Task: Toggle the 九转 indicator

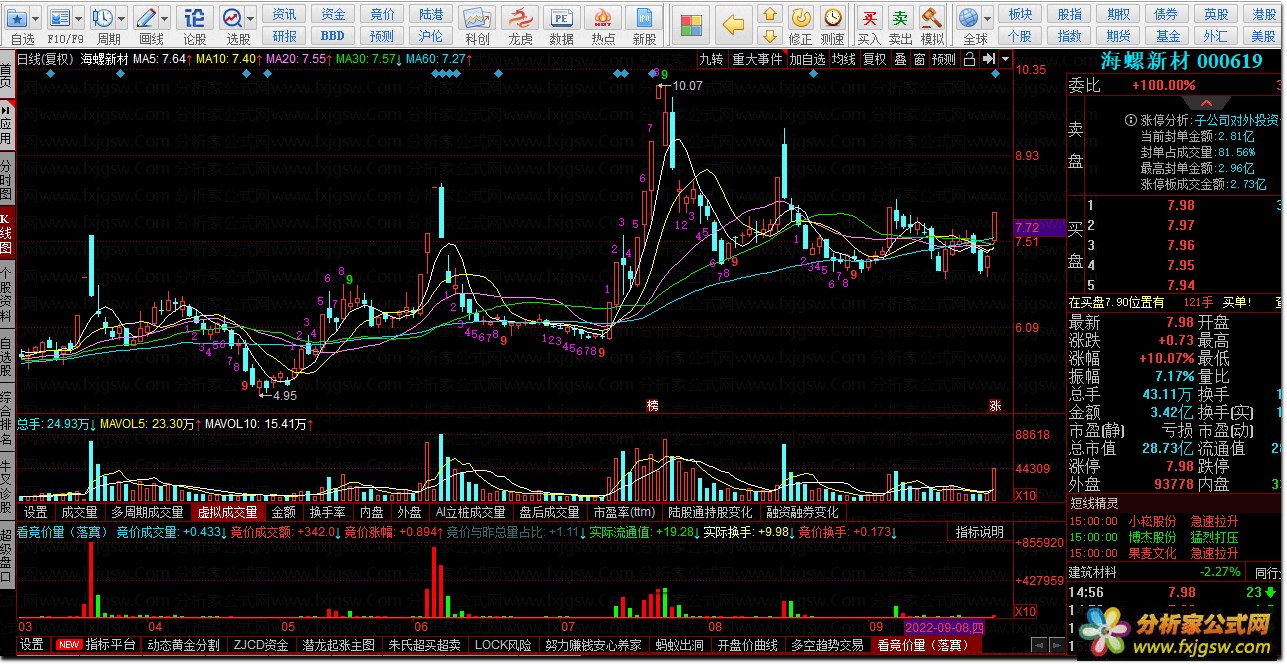Action: tap(711, 59)
